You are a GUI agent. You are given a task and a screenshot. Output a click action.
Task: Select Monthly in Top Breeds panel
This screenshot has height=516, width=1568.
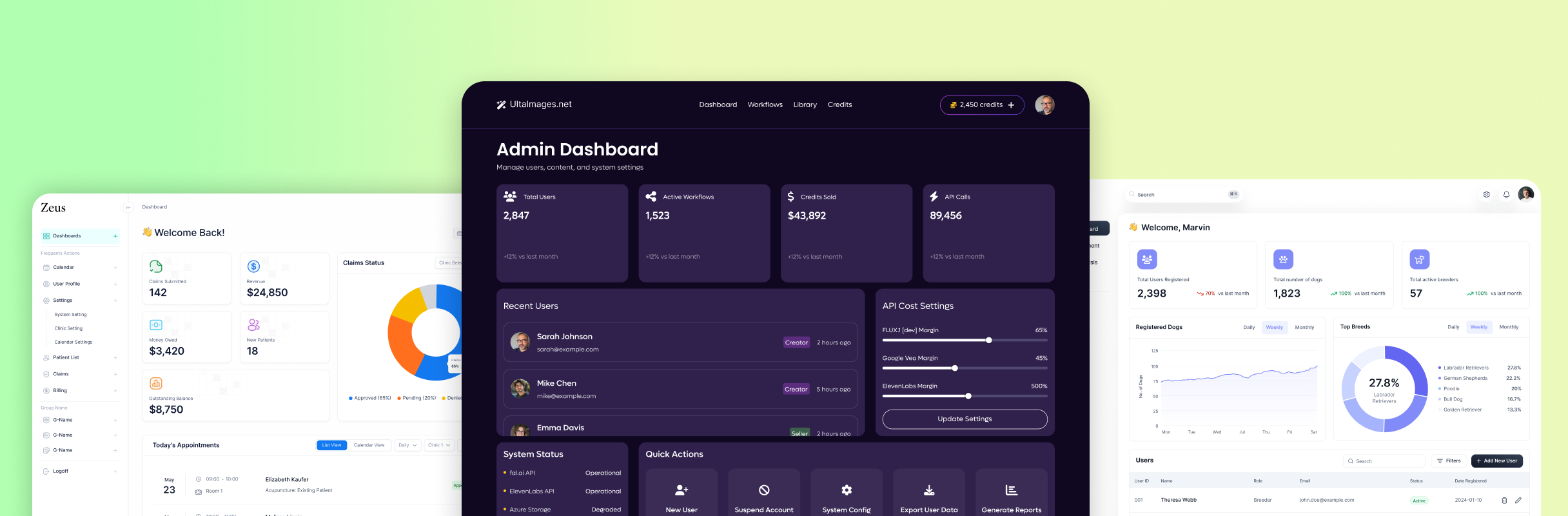tap(1509, 327)
